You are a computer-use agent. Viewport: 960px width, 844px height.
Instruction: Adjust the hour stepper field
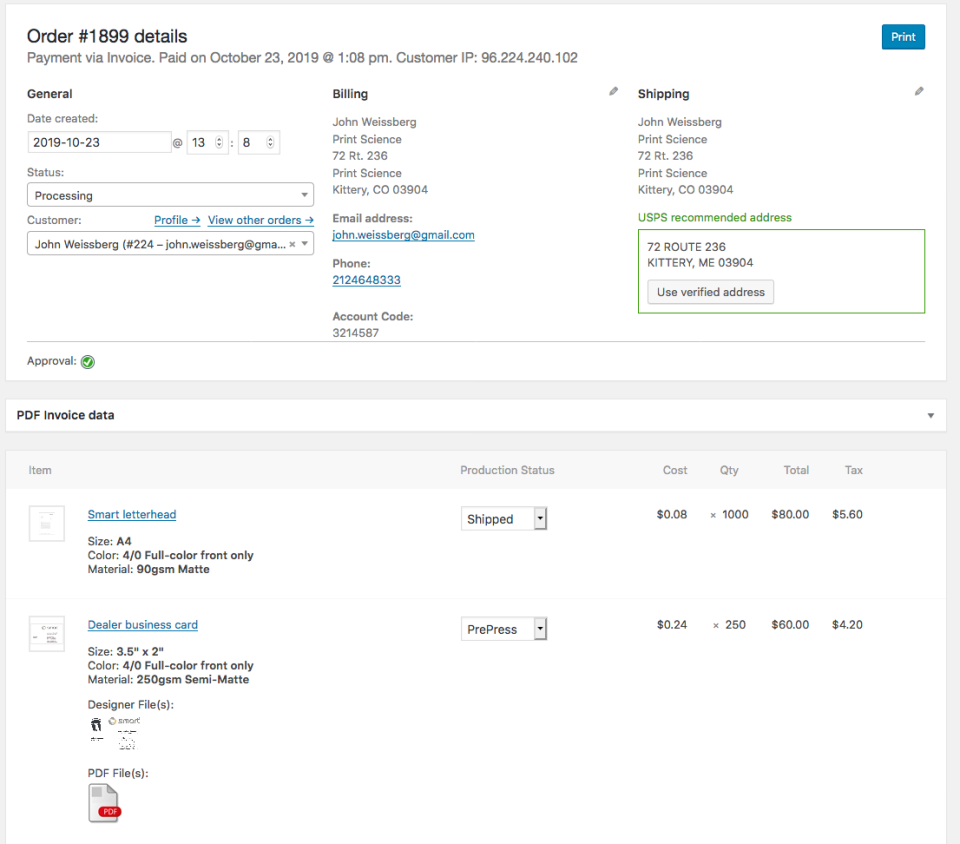pyautogui.click(x=207, y=143)
